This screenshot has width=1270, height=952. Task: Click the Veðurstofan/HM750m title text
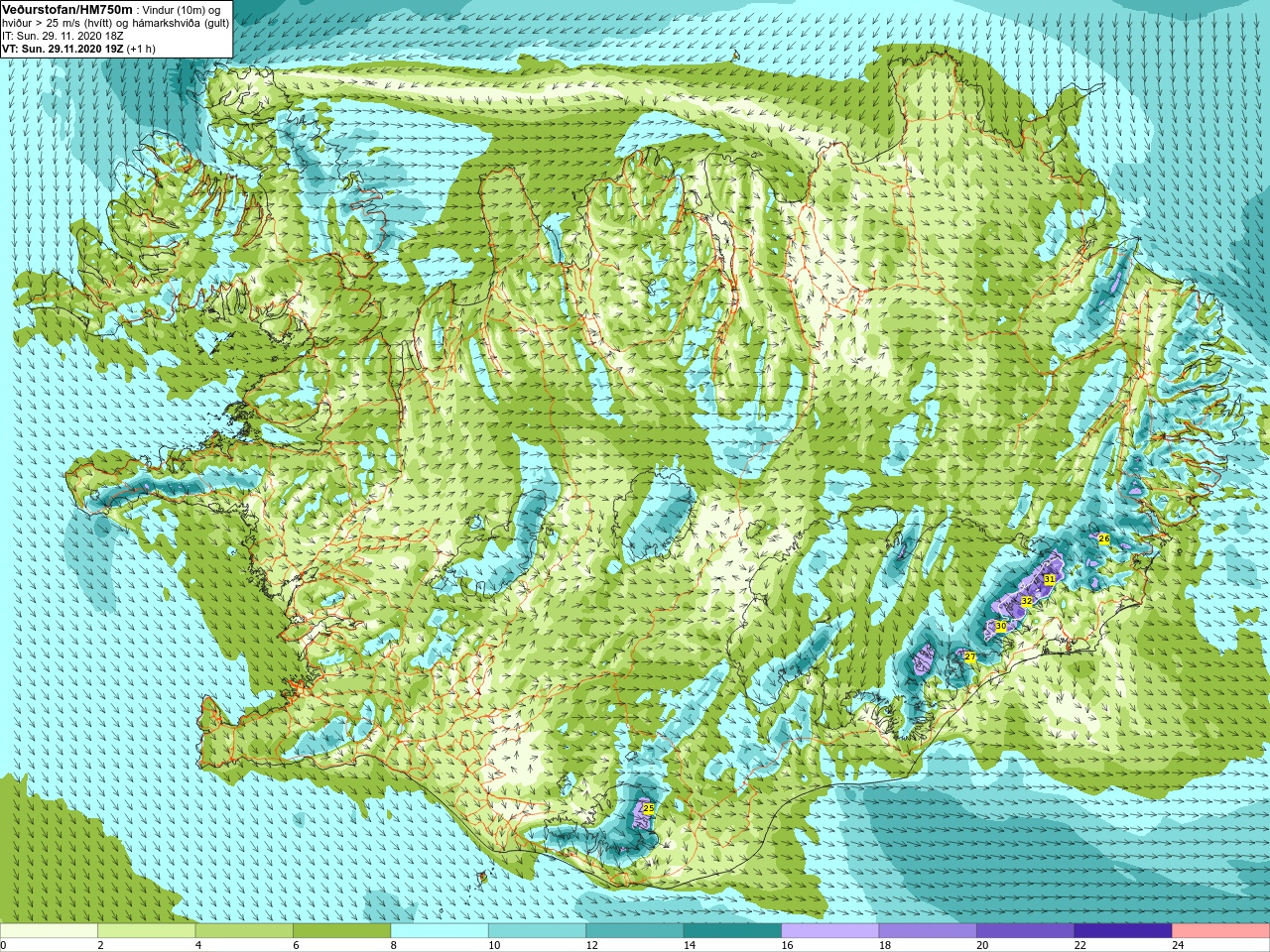[66, 9]
